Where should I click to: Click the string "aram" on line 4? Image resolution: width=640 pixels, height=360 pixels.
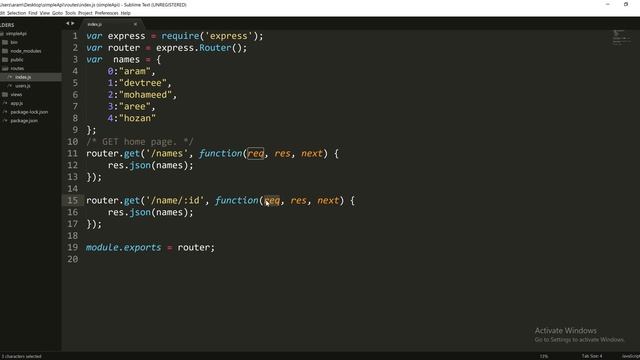(135, 71)
